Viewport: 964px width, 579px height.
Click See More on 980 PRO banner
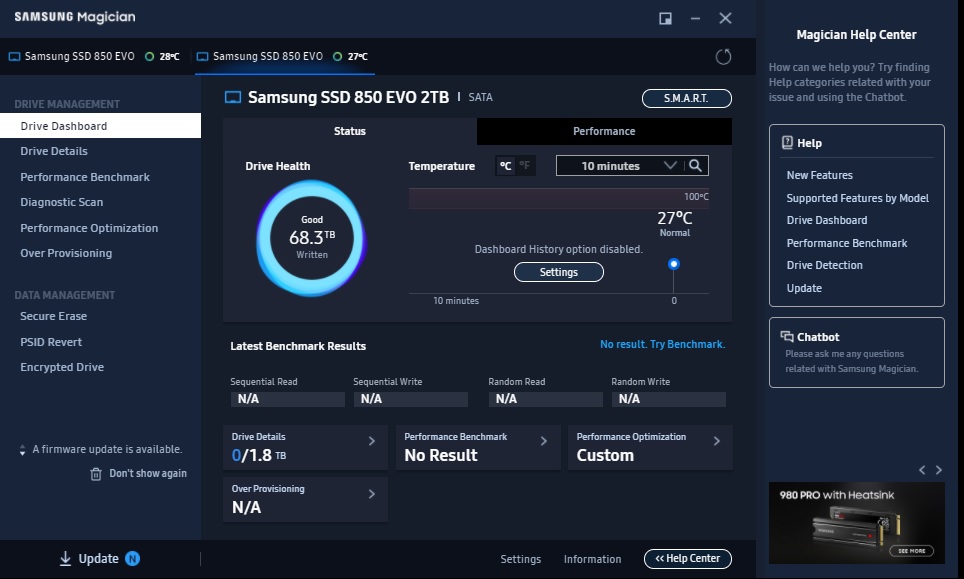(x=911, y=551)
